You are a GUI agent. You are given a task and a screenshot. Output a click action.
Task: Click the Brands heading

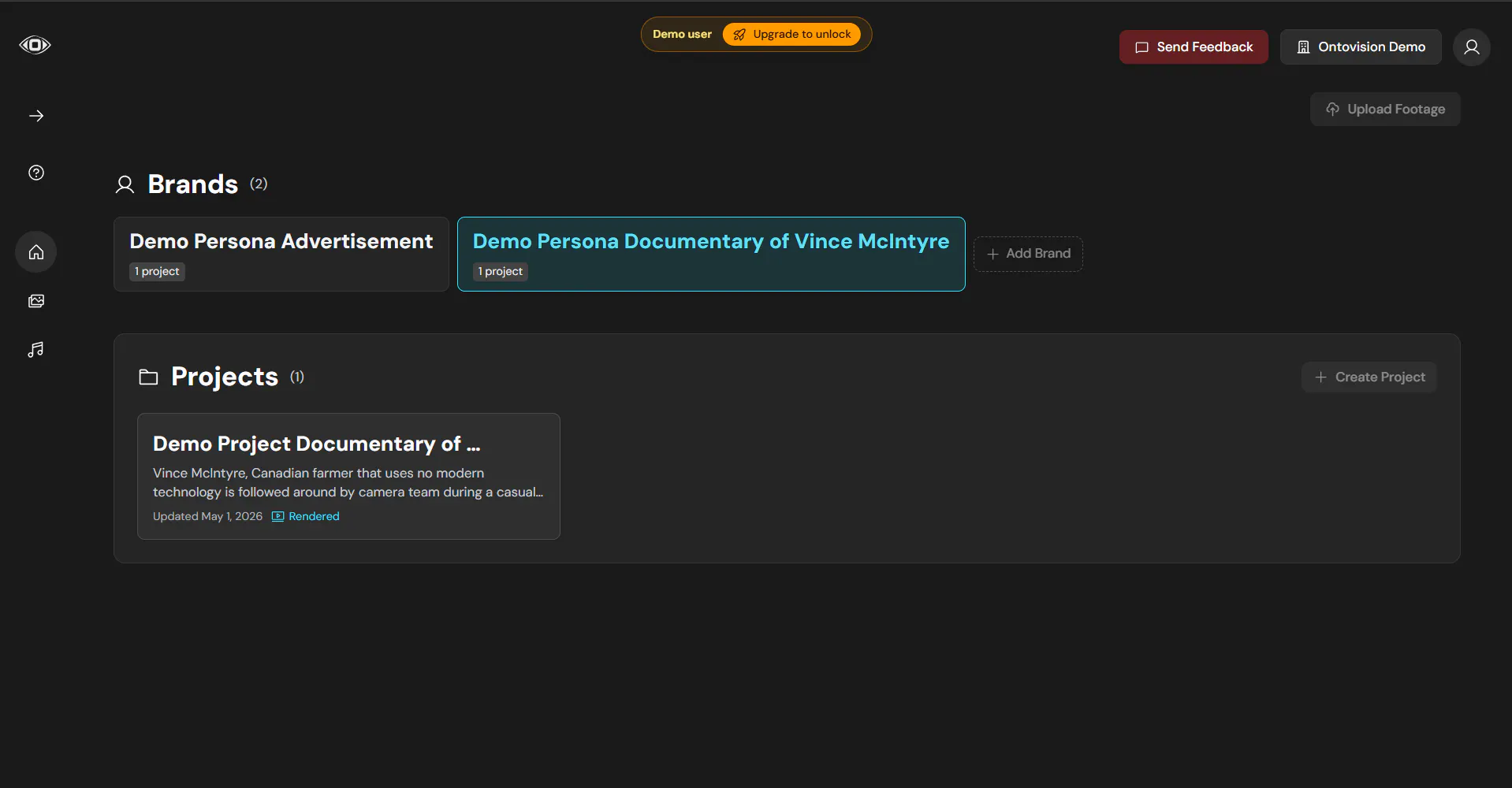tap(193, 184)
